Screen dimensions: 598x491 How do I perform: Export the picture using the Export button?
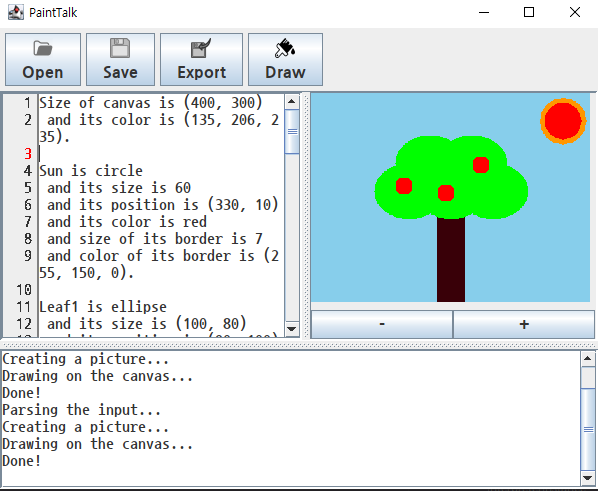201,60
